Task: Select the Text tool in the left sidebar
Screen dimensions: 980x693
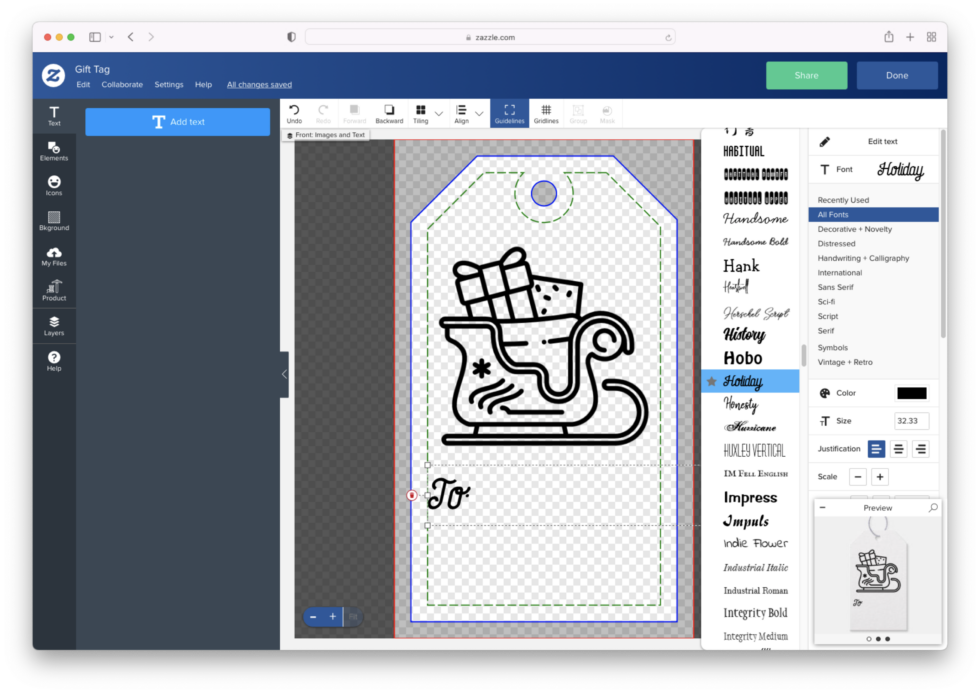Action: tap(54, 115)
